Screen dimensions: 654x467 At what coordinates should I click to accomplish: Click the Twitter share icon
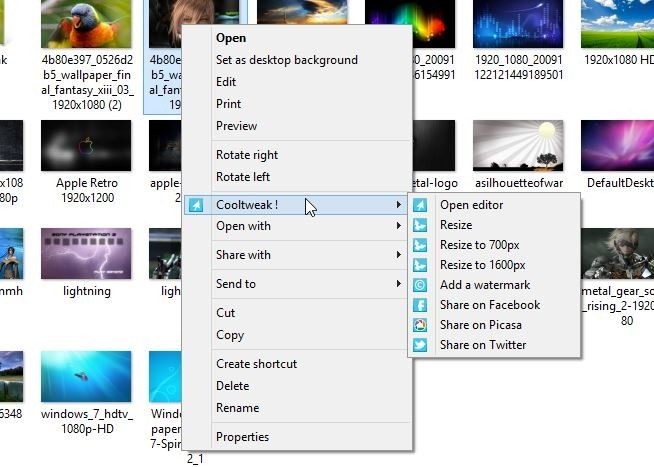point(421,345)
